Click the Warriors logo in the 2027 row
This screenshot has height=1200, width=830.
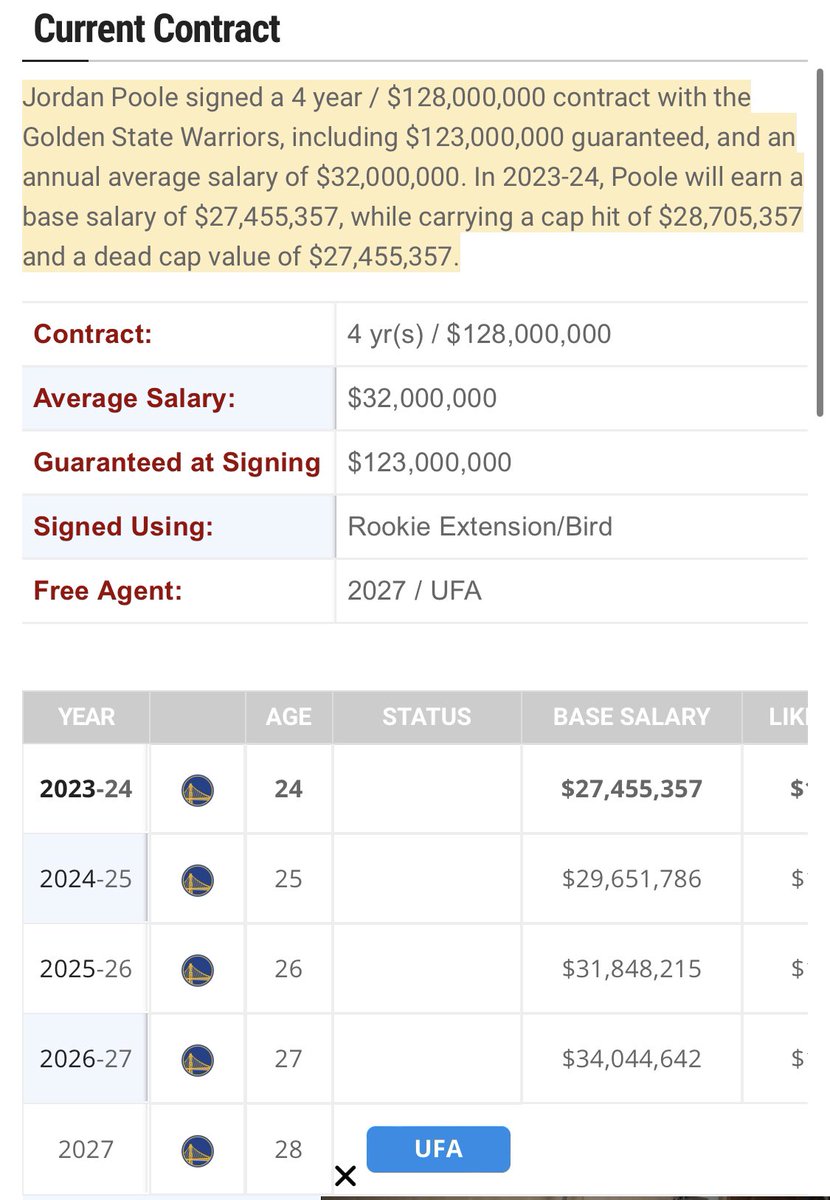[x=198, y=1150]
